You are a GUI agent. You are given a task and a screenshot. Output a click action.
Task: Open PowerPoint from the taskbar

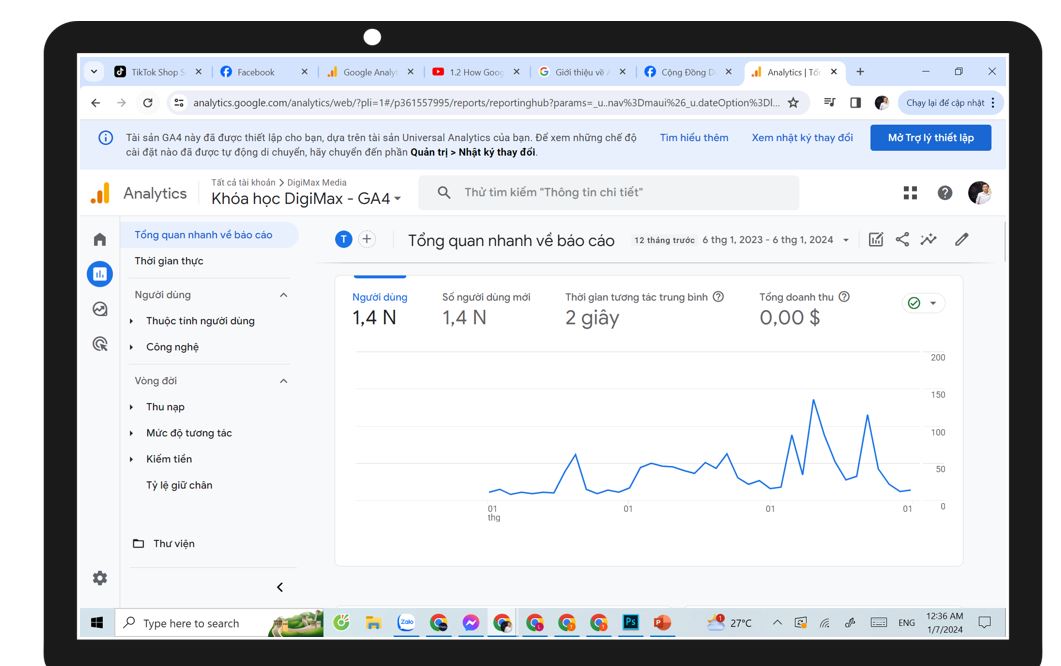[x=662, y=622]
